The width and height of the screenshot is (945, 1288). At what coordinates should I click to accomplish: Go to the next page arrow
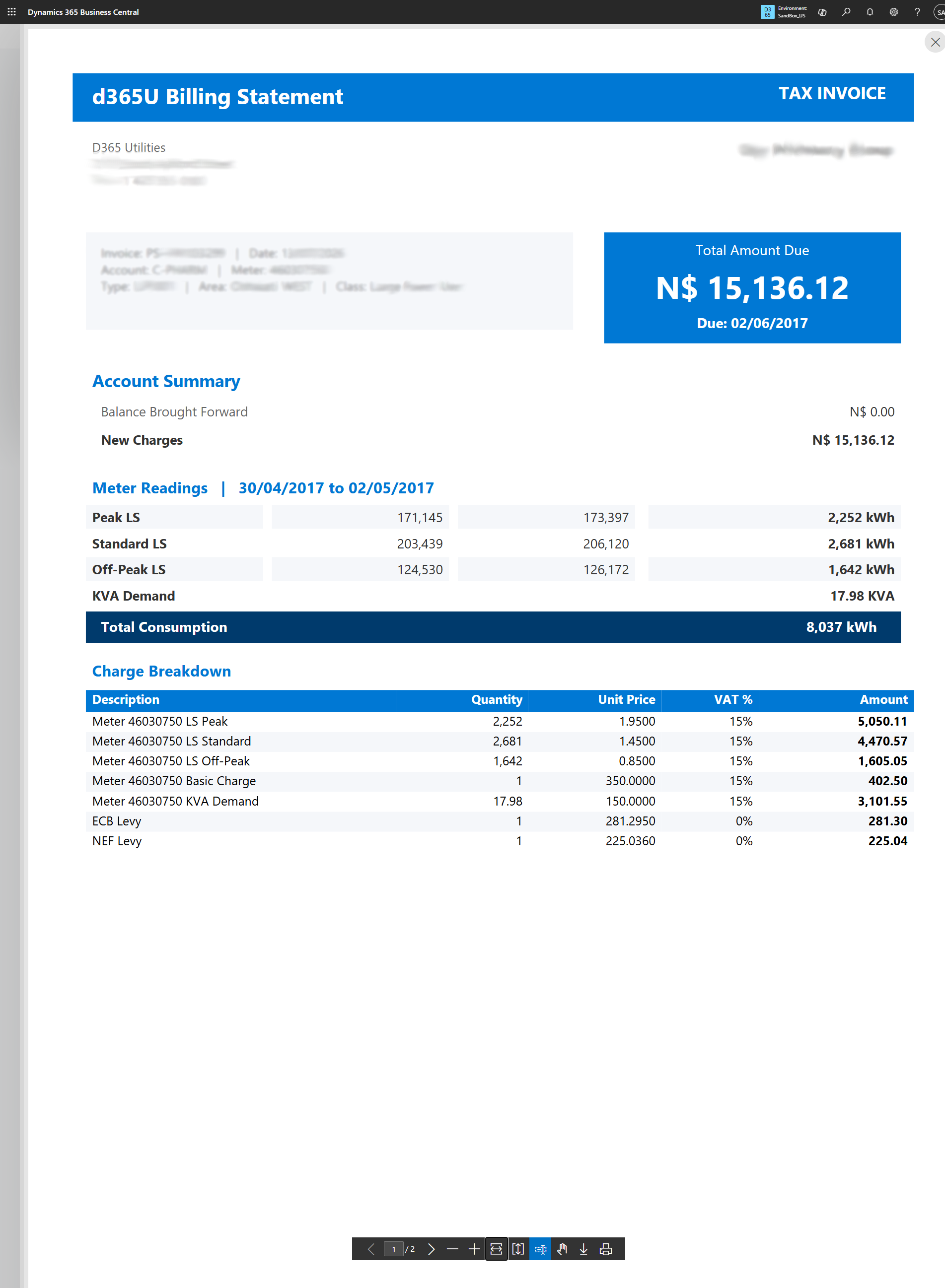click(432, 1249)
